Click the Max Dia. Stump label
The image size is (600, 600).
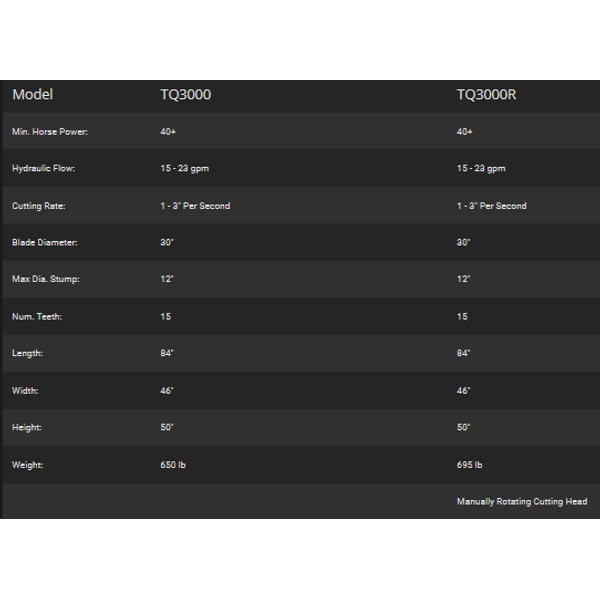coord(46,279)
